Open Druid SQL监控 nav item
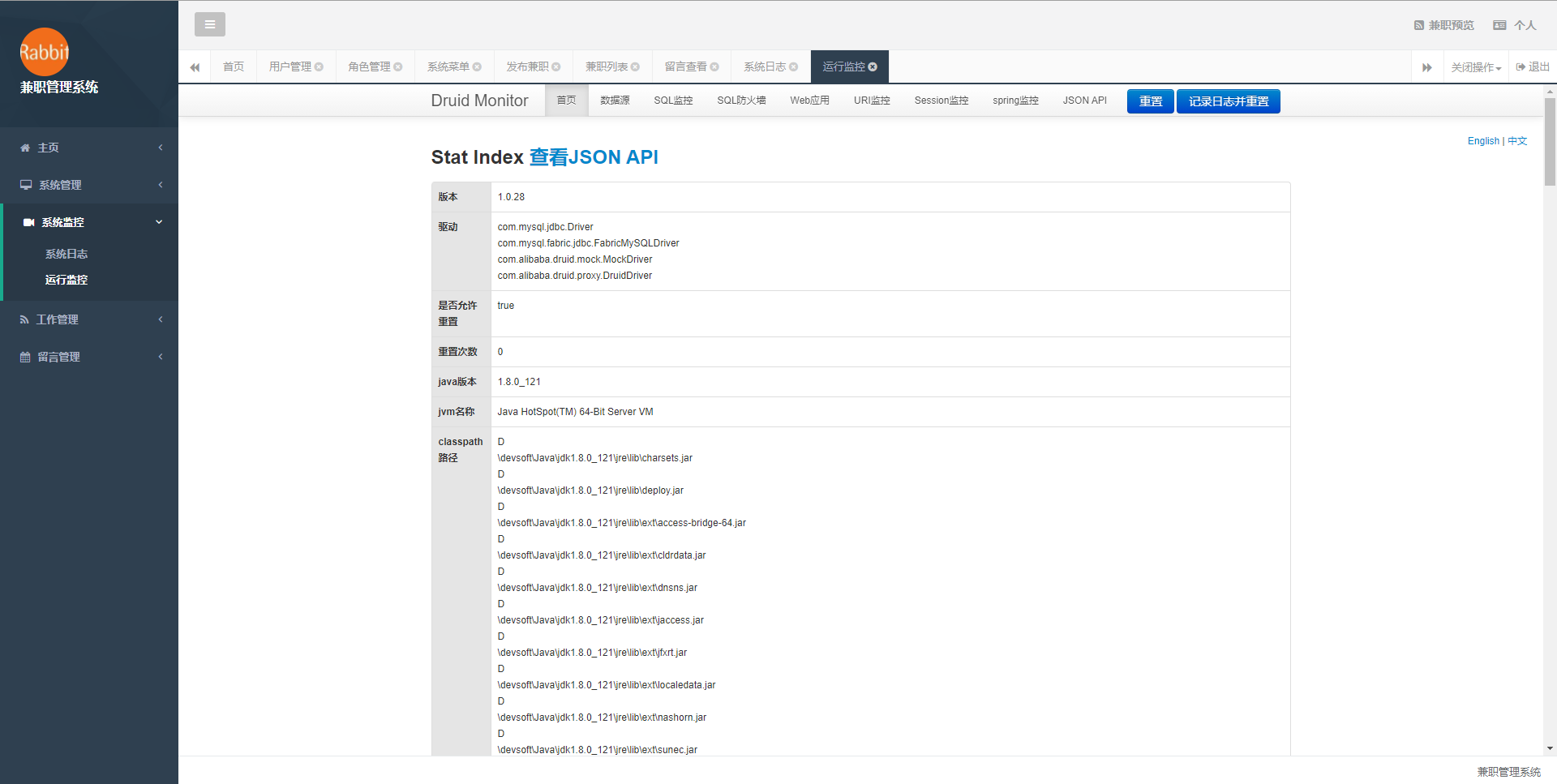Image resolution: width=1557 pixels, height=784 pixels. pos(673,101)
